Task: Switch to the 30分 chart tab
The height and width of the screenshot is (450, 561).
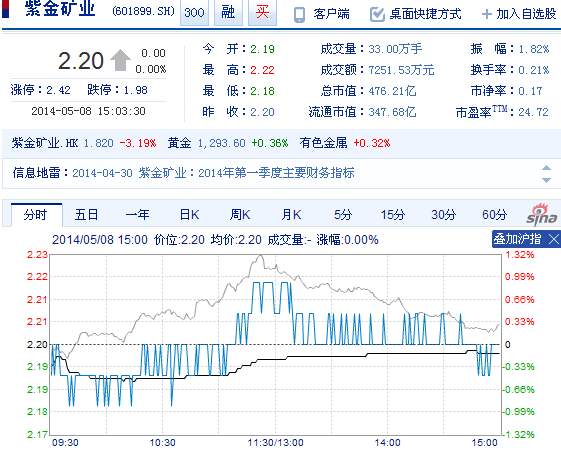Action: coord(444,215)
